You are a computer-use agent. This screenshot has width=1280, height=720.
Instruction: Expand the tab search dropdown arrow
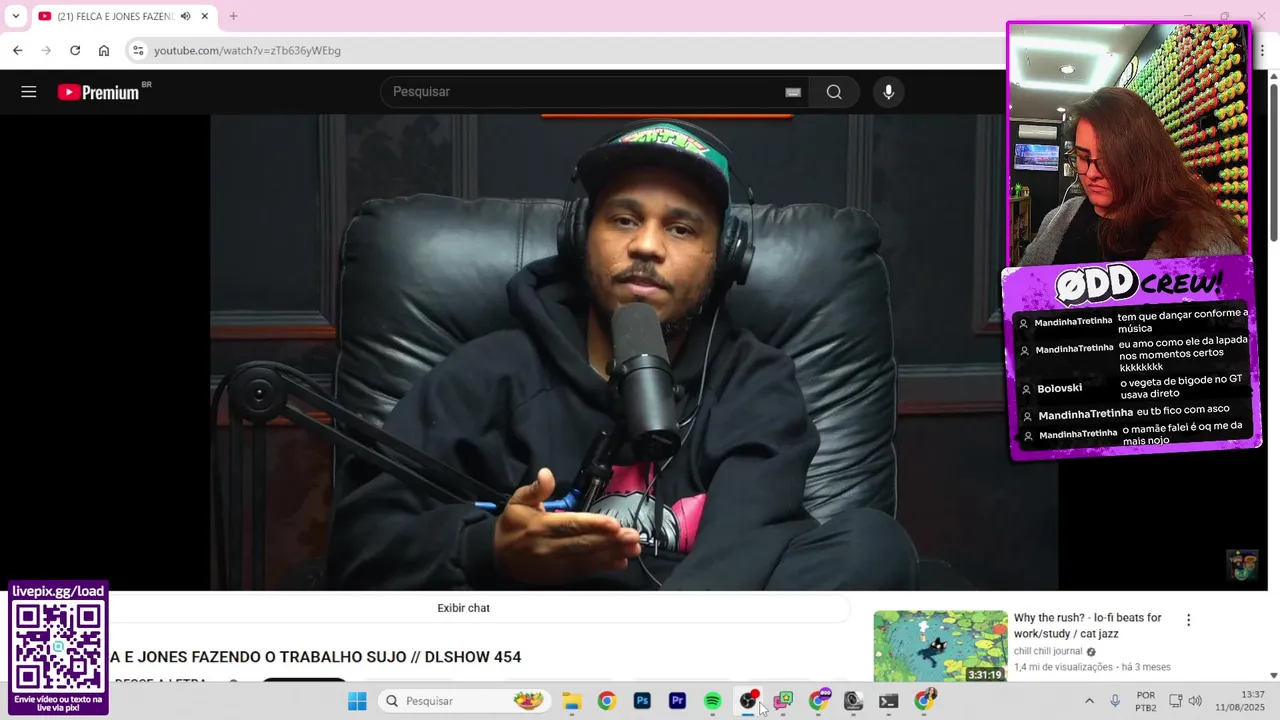15,16
